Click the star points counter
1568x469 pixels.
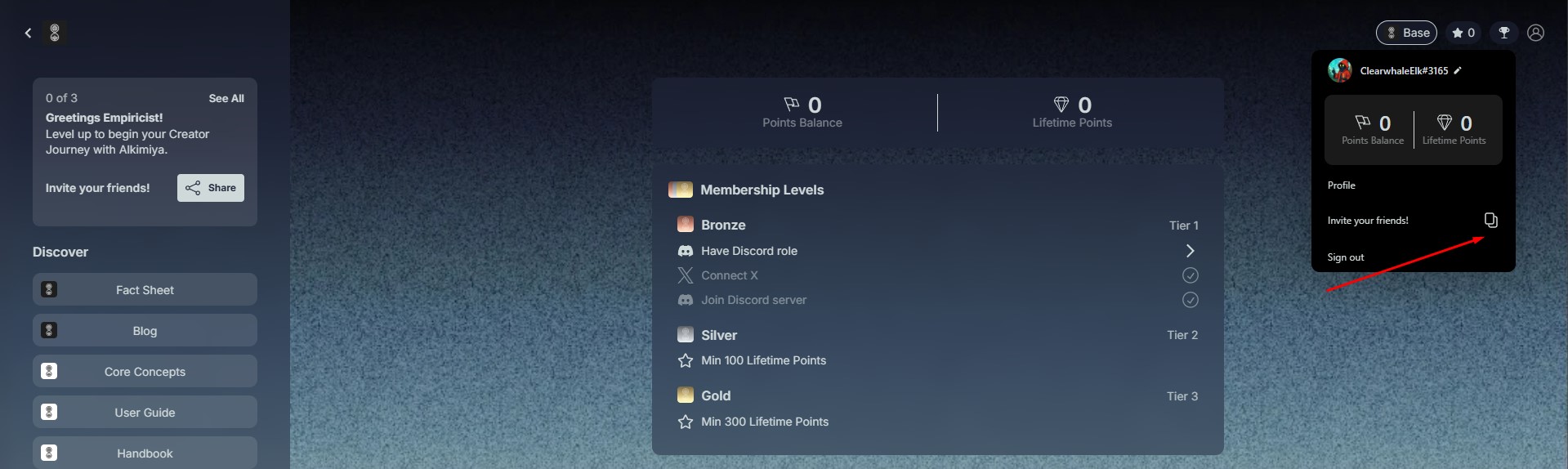(x=1463, y=33)
